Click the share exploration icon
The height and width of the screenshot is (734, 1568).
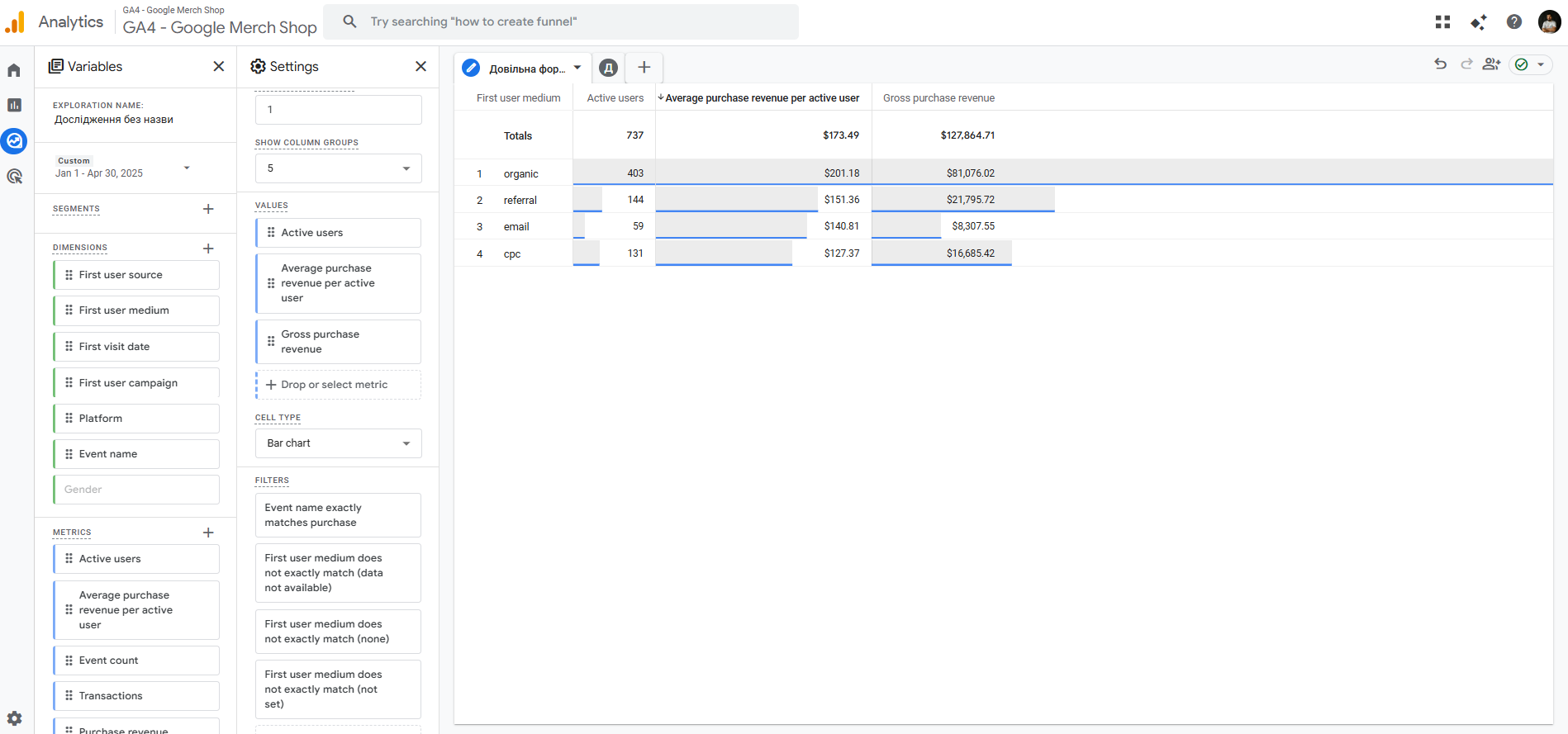(1491, 64)
